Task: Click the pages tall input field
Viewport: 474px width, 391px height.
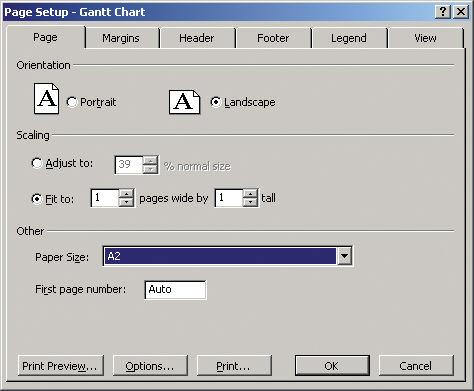Action: click(x=229, y=198)
